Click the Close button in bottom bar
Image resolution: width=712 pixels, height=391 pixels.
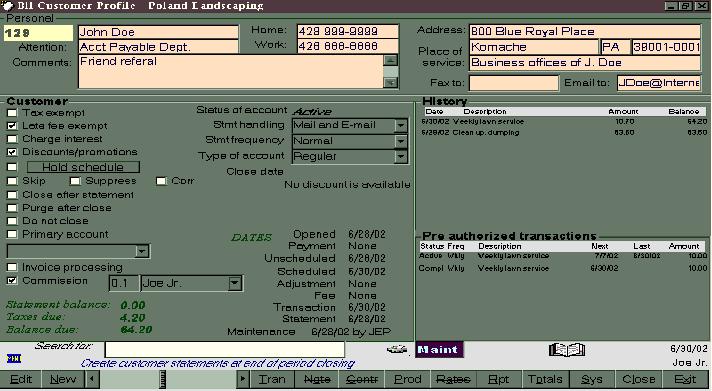[638, 379]
